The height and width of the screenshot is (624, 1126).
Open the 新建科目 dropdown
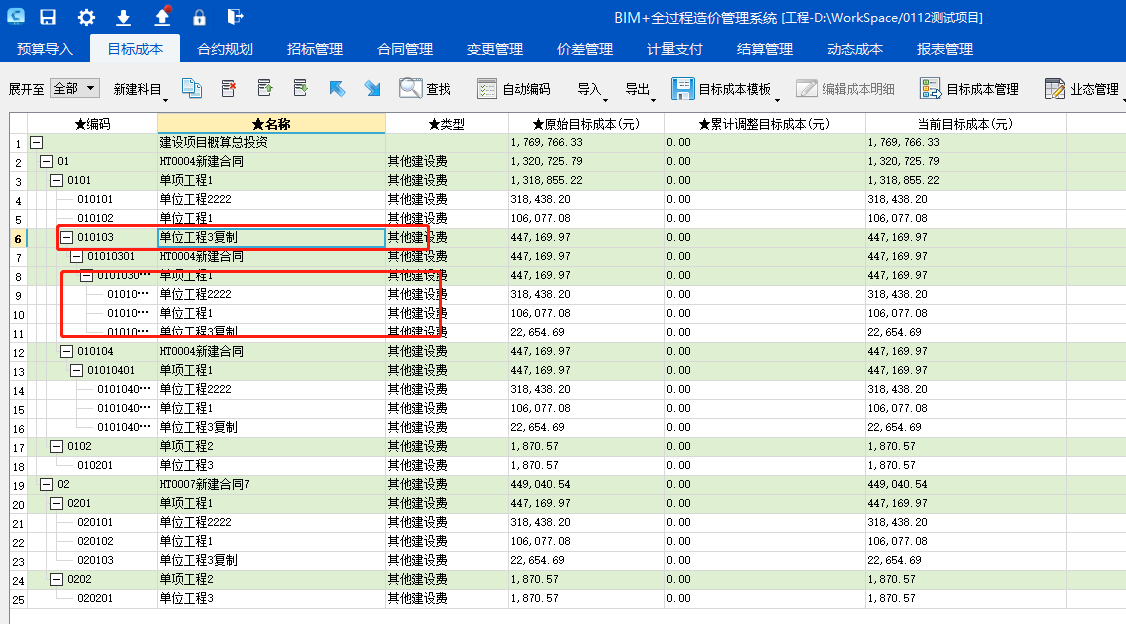tap(139, 89)
